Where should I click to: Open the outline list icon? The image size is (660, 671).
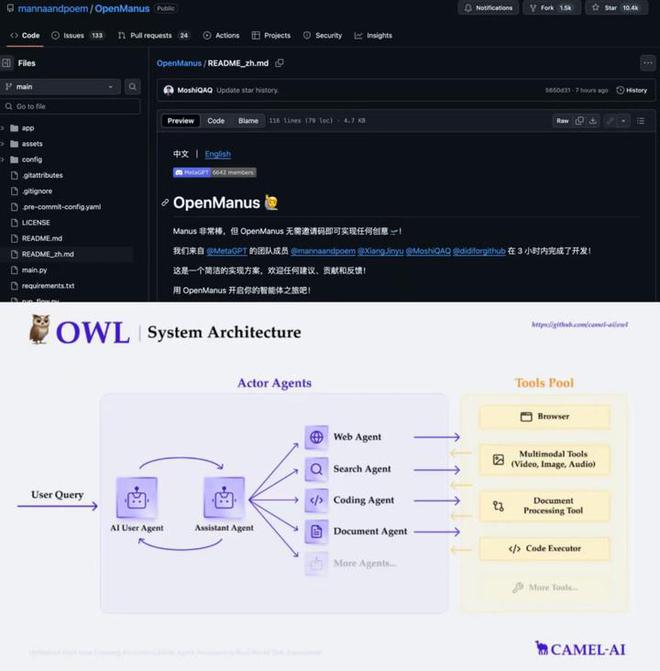(641, 121)
